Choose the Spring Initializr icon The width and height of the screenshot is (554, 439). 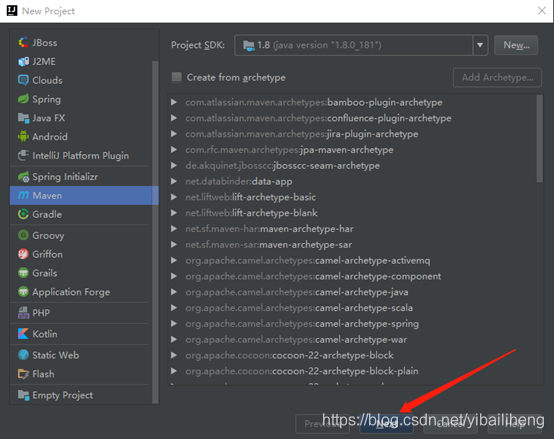tap(23, 177)
